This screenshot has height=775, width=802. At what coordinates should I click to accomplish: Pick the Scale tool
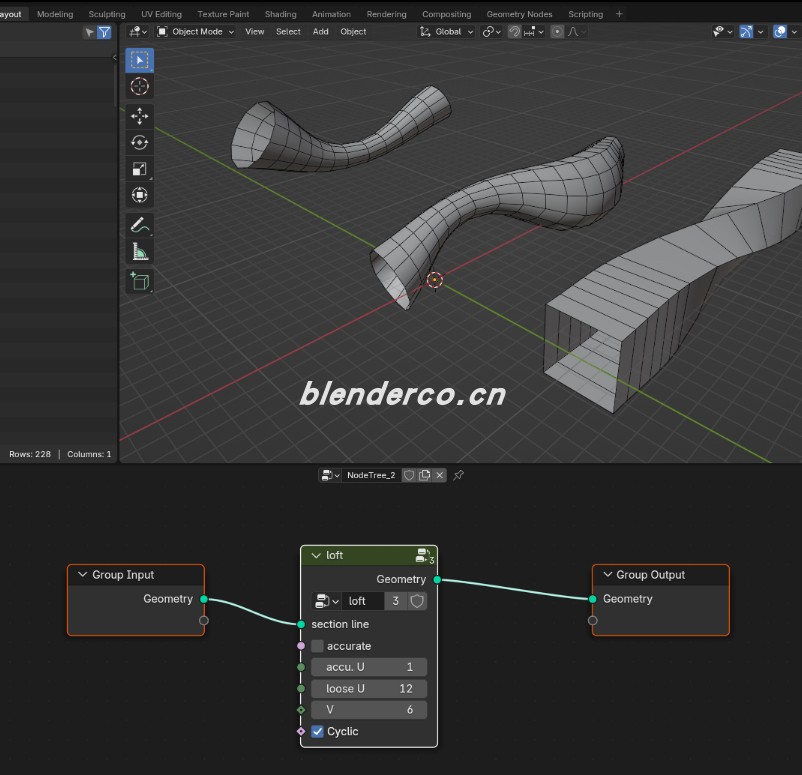(x=139, y=169)
